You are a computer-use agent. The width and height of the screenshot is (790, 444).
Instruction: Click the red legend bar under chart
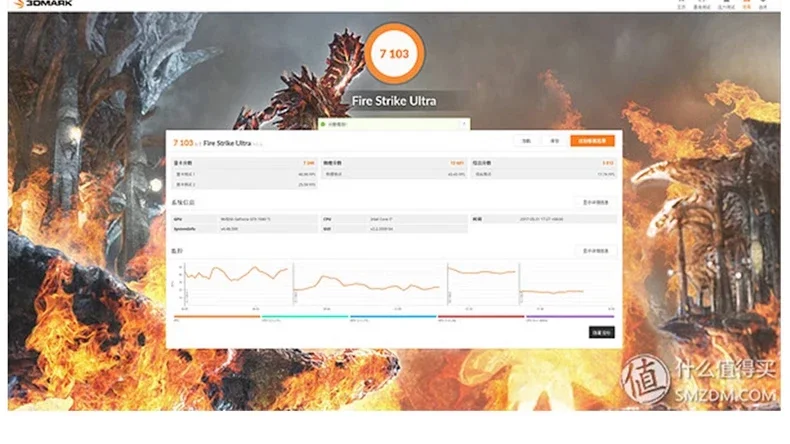pos(480,317)
